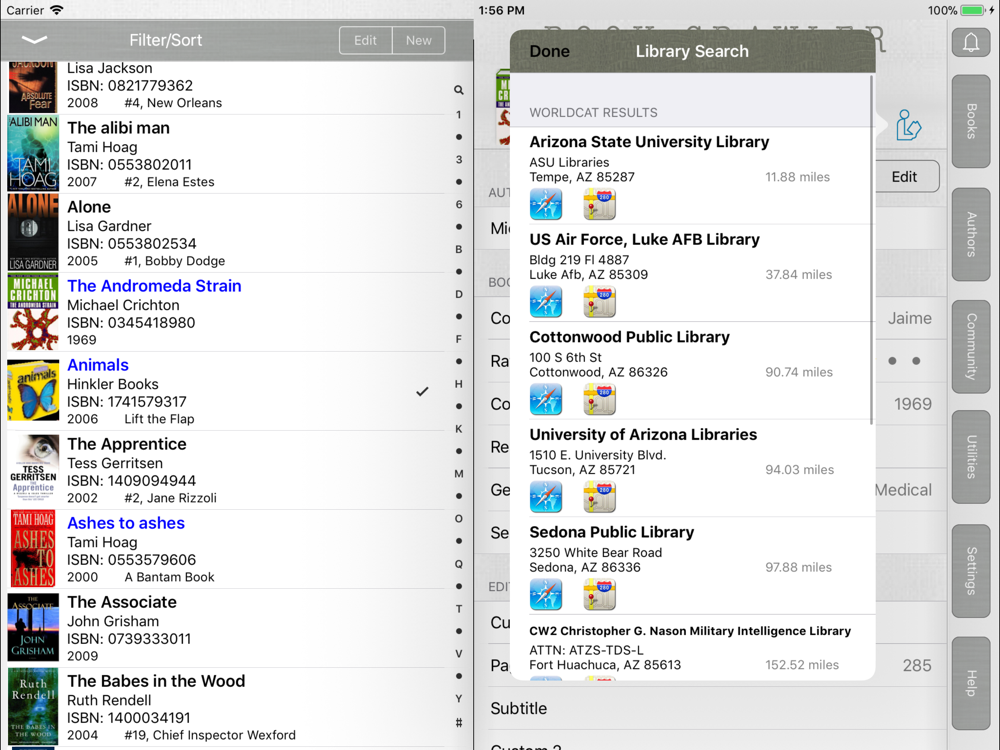The height and width of the screenshot is (750, 1000).
Task: Open Maps for Sedona Public Library
Action: 599,594
